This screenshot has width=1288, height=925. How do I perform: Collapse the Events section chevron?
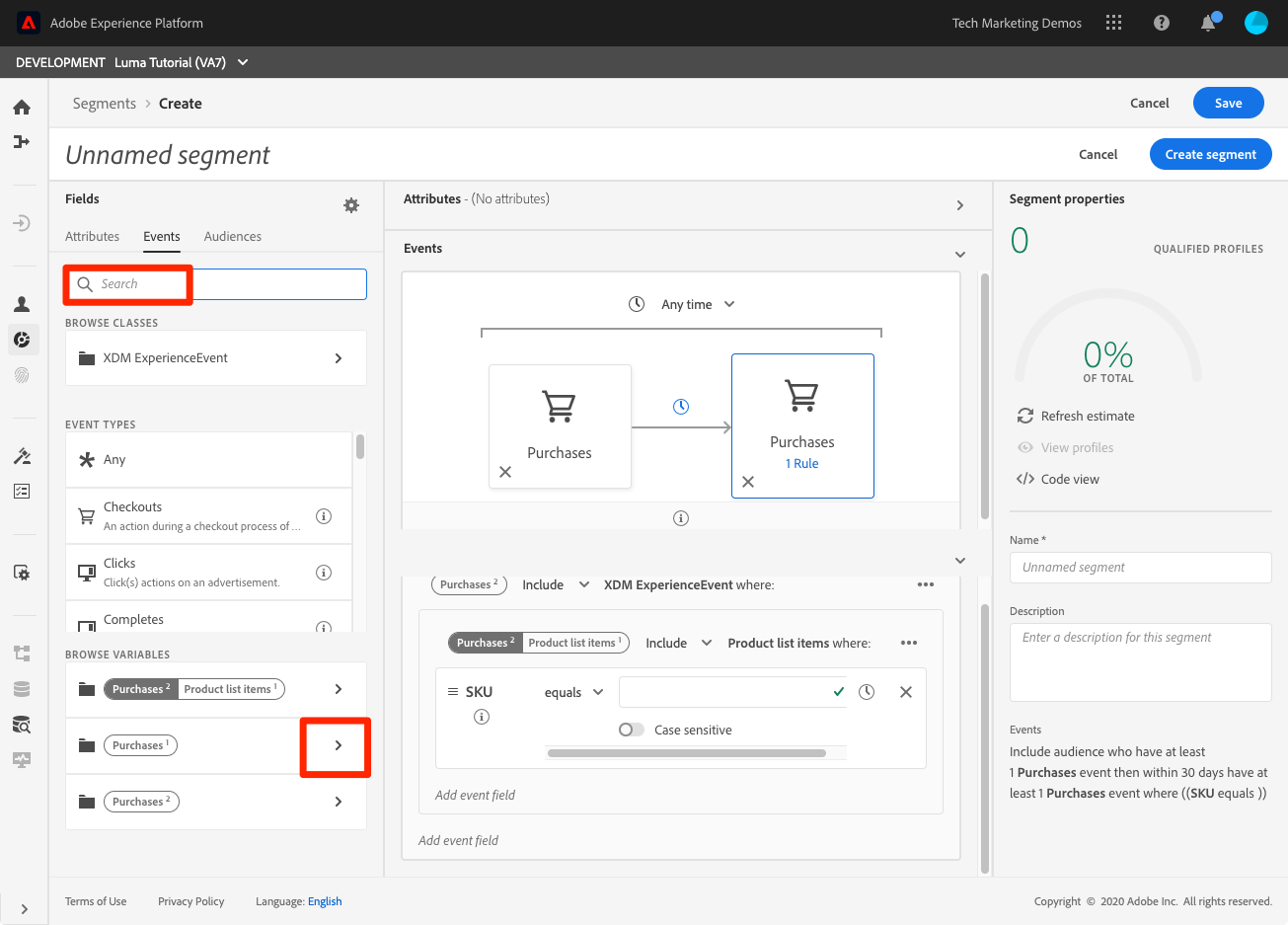(x=960, y=255)
